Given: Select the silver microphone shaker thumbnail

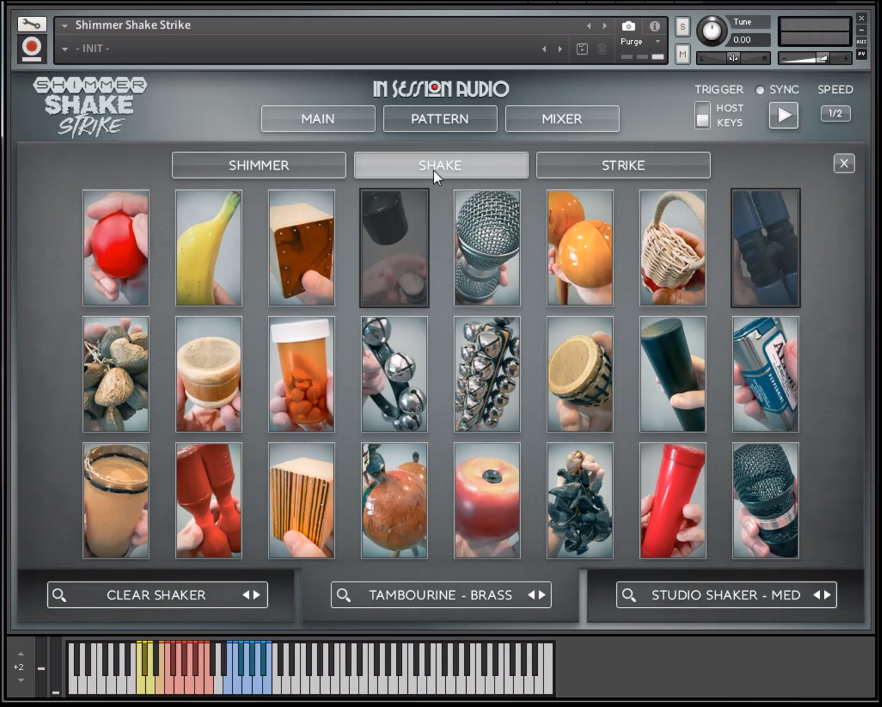Looking at the screenshot, I should click(x=487, y=248).
